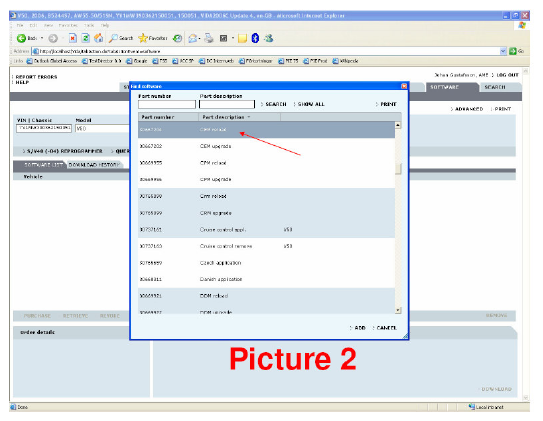Open the DOWNLOAD HISTORY tab
The image size is (543, 421).
click(x=94, y=165)
